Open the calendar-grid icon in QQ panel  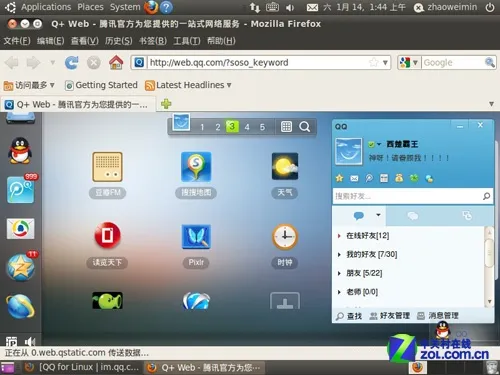pos(384,178)
